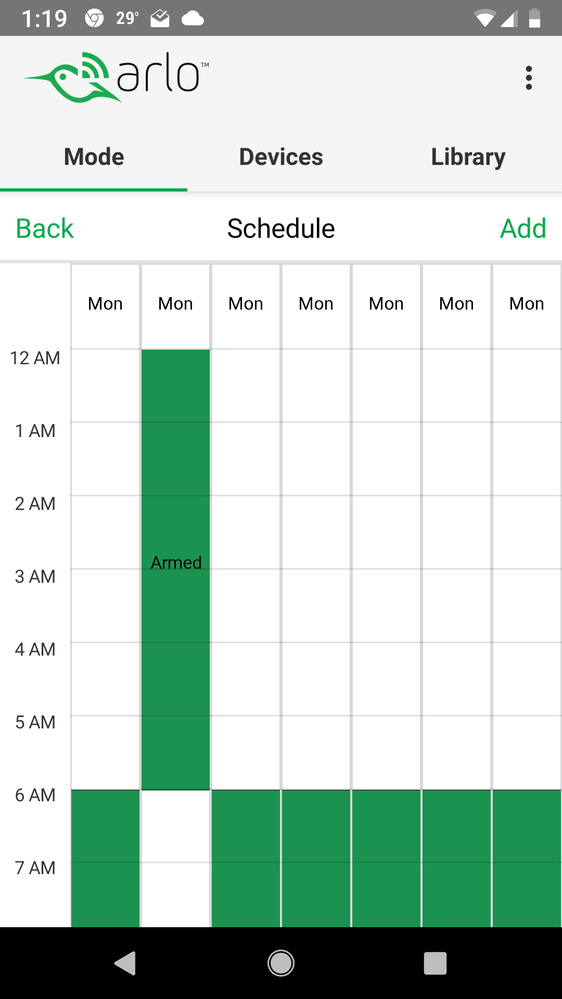Tap the mail icon in status bar
562x999 pixels.
pyautogui.click(x=160, y=18)
